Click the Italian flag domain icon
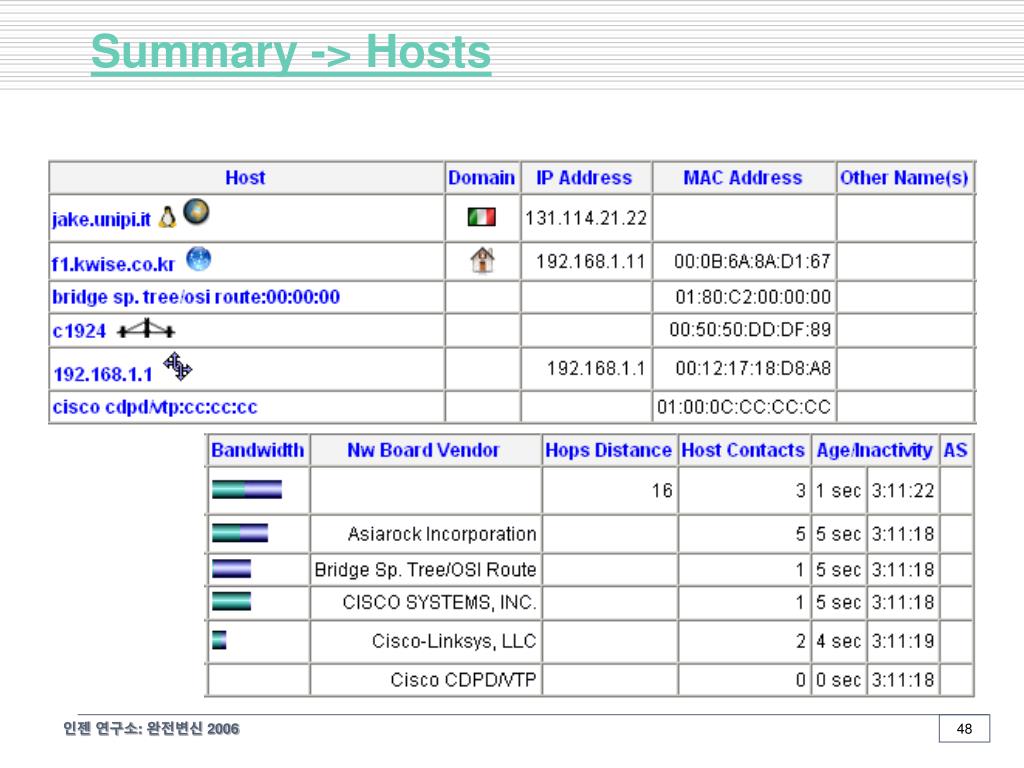Screen dimensions: 1024x768 [x=482, y=217]
